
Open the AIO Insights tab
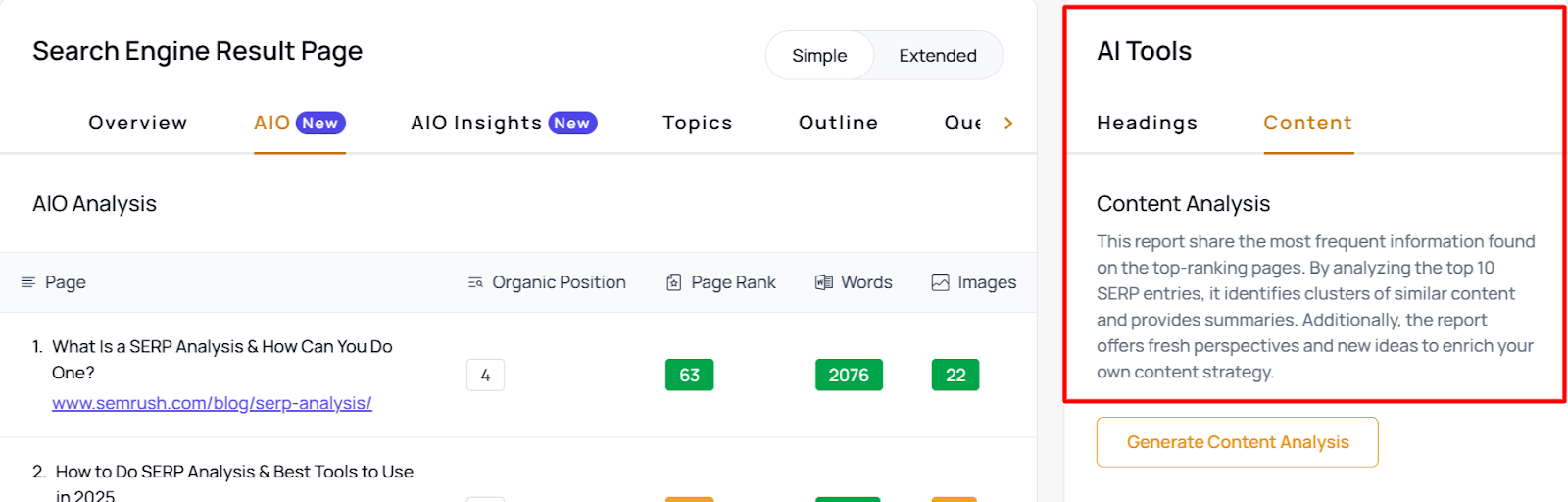coord(504,124)
